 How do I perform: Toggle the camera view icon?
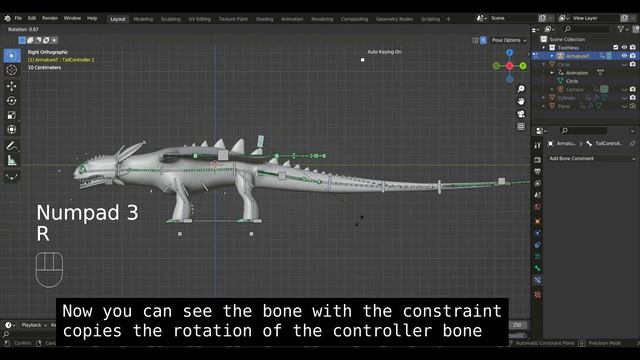click(x=521, y=114)
